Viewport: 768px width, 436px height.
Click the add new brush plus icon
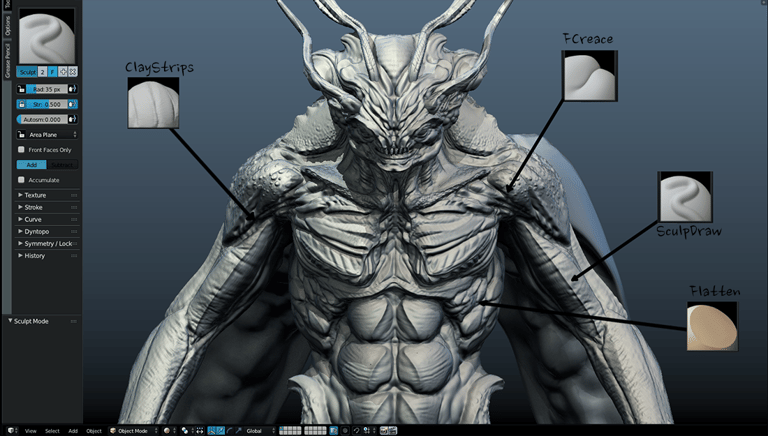click(x=63, y=72)
